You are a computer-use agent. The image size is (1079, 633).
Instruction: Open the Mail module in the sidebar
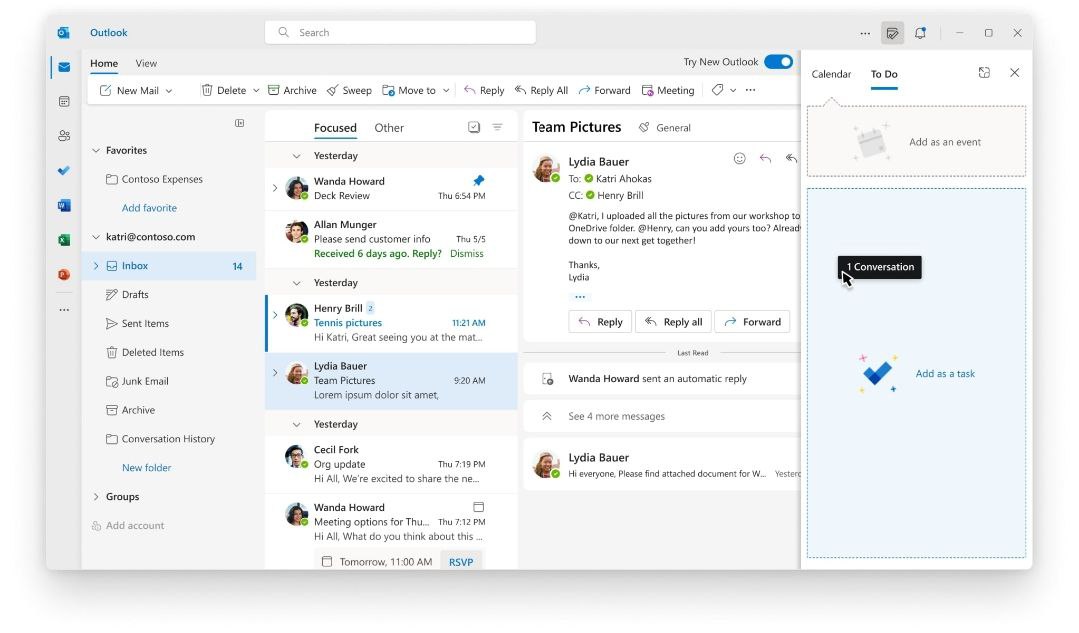point(64,67)
